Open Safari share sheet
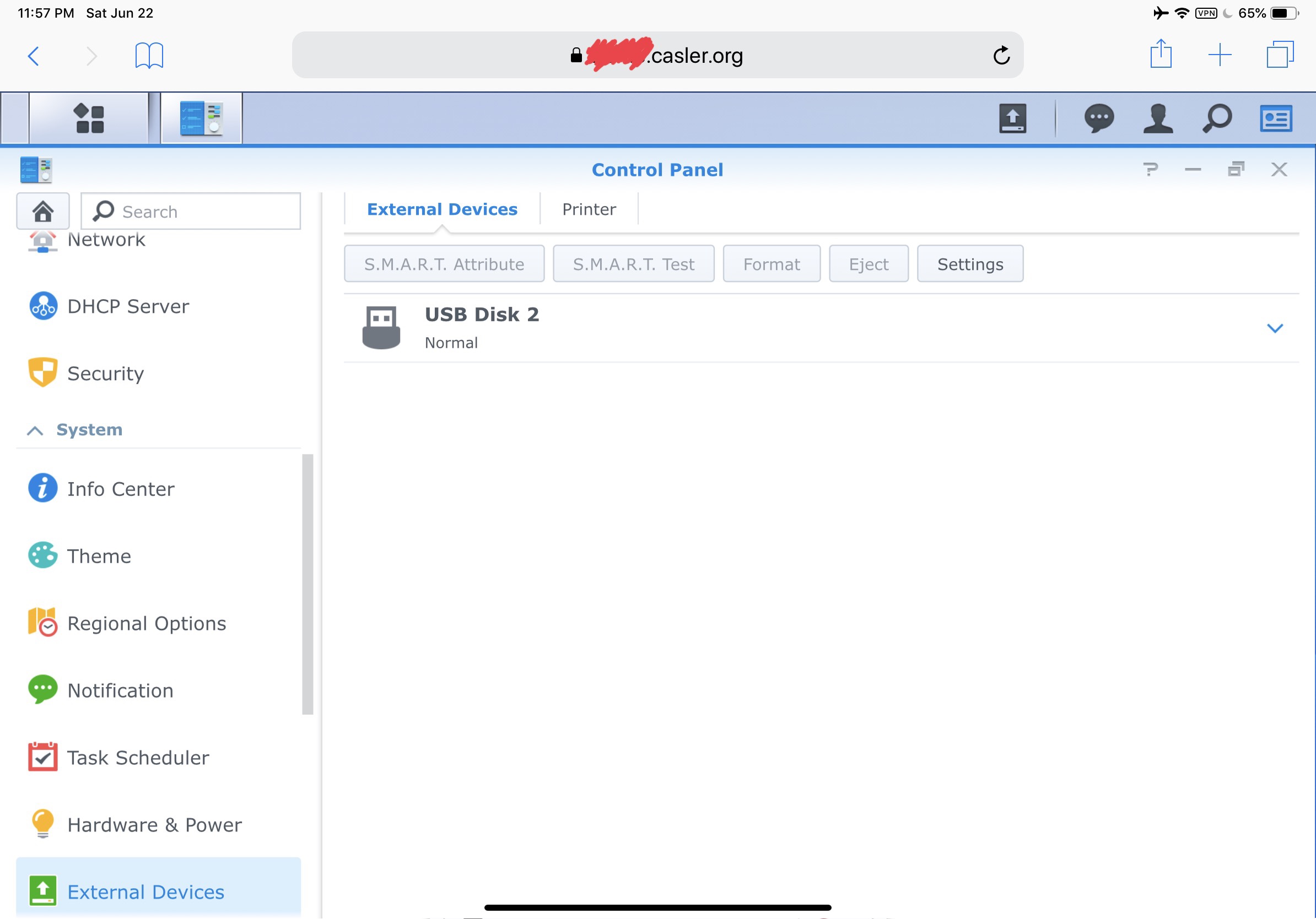Viewport: 1316px width, 919px height. (1161, 54)
